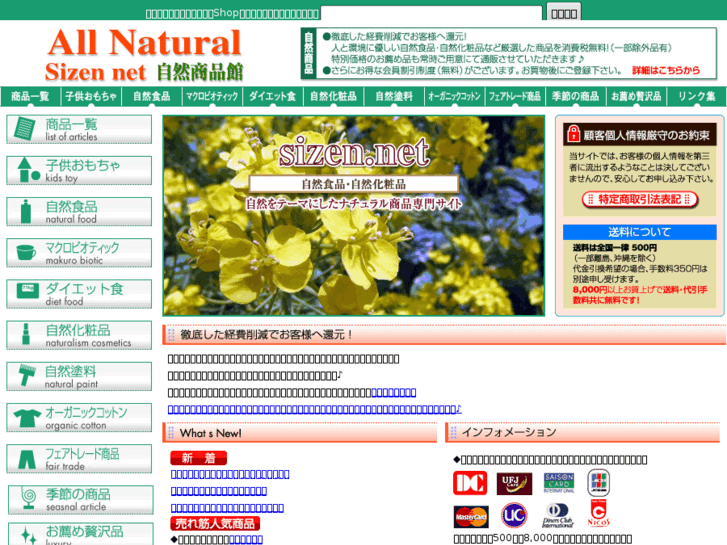Click the fair trade pants icon
Image resolution: width=727 pixels, height=545 pixels.
[26, 458]
